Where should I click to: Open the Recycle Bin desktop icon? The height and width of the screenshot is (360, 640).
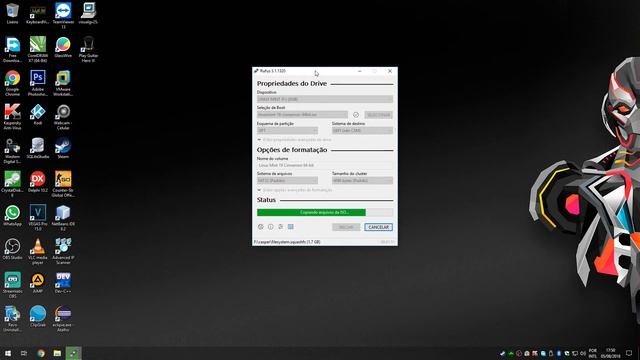click(12, 13)
